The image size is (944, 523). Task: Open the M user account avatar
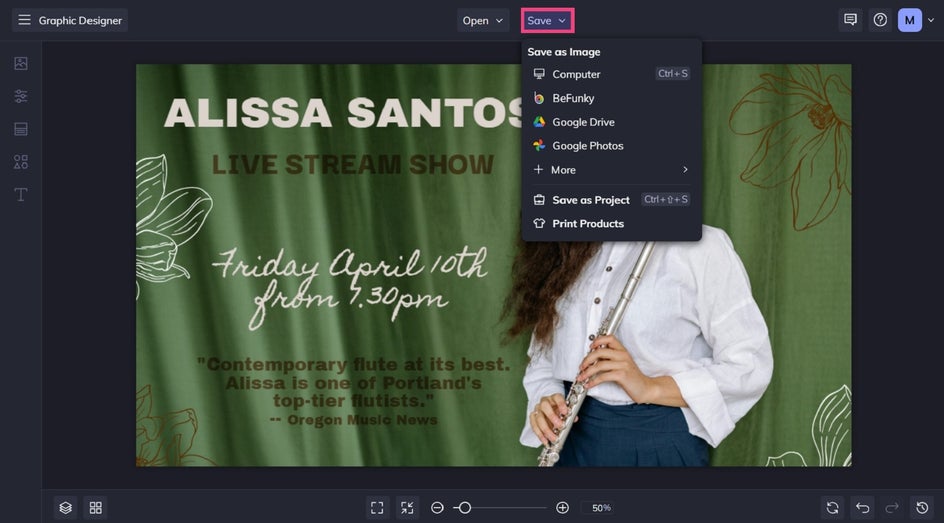(910, 20)
